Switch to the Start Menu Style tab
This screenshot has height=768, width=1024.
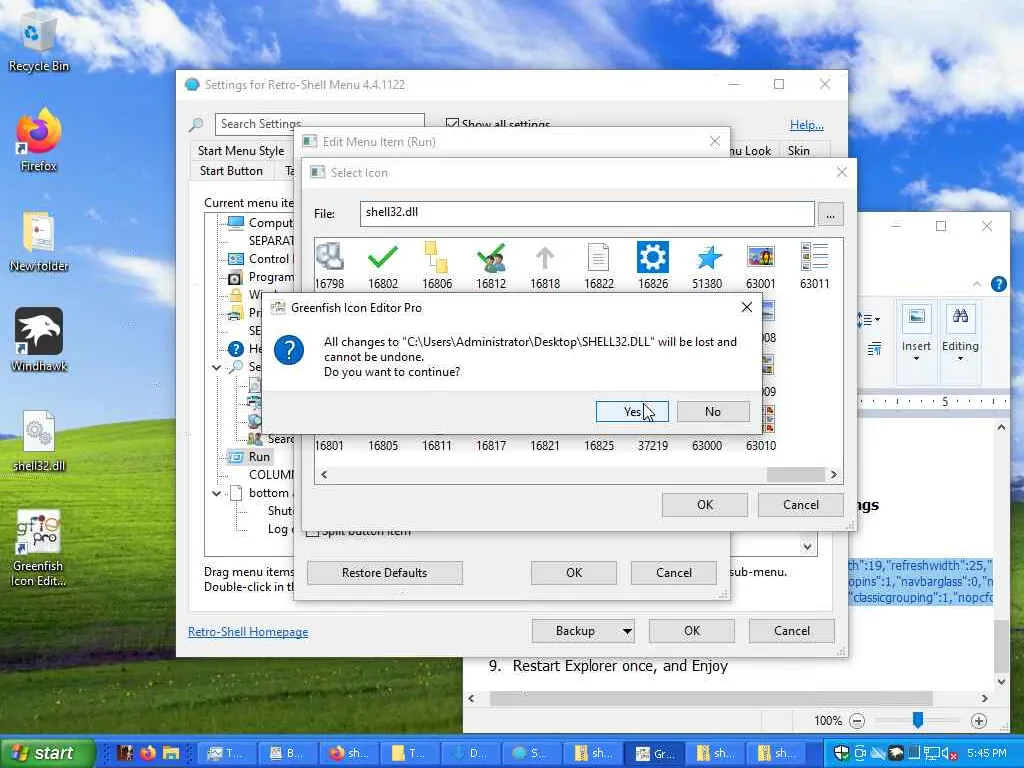(241, 151)
